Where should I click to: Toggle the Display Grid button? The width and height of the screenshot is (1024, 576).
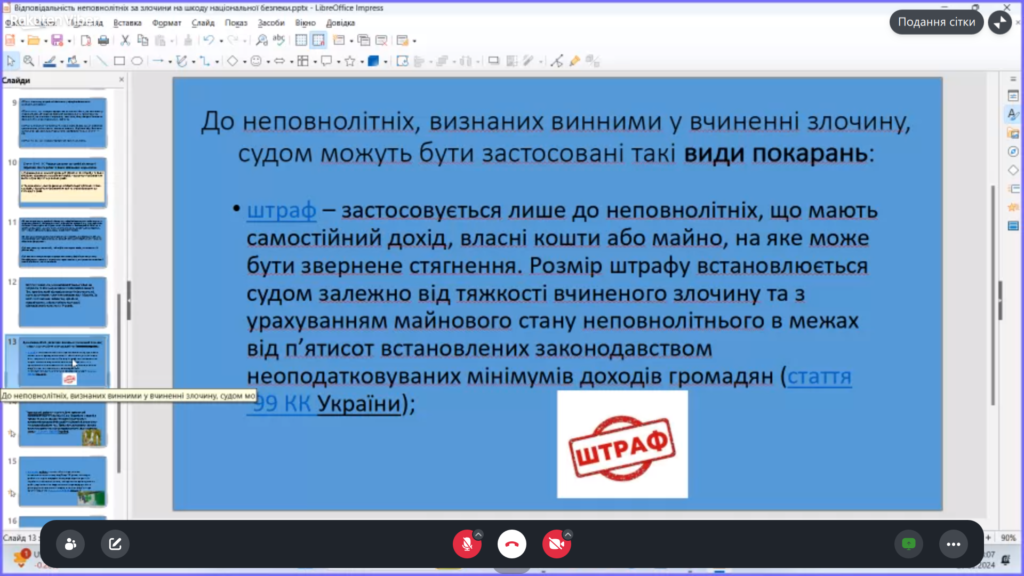point(301,40)
